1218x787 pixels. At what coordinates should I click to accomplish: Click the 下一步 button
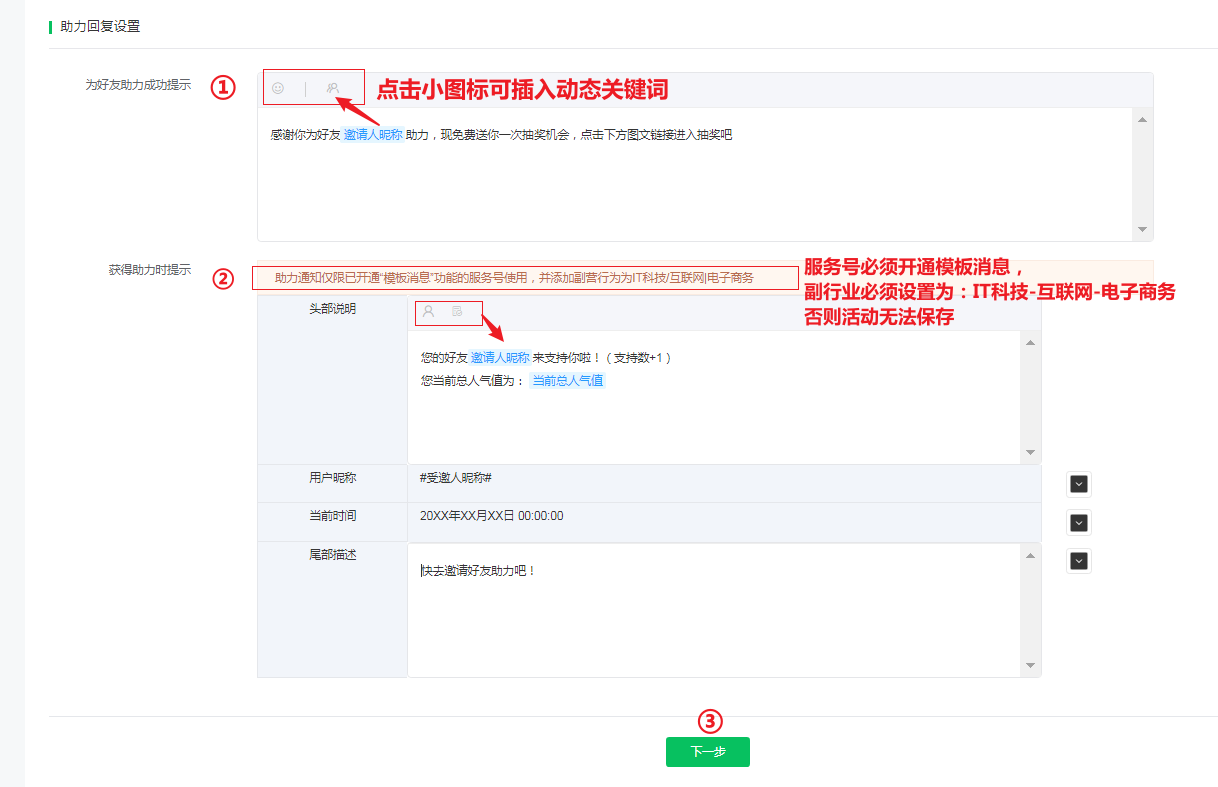click(x=707, y=752)
